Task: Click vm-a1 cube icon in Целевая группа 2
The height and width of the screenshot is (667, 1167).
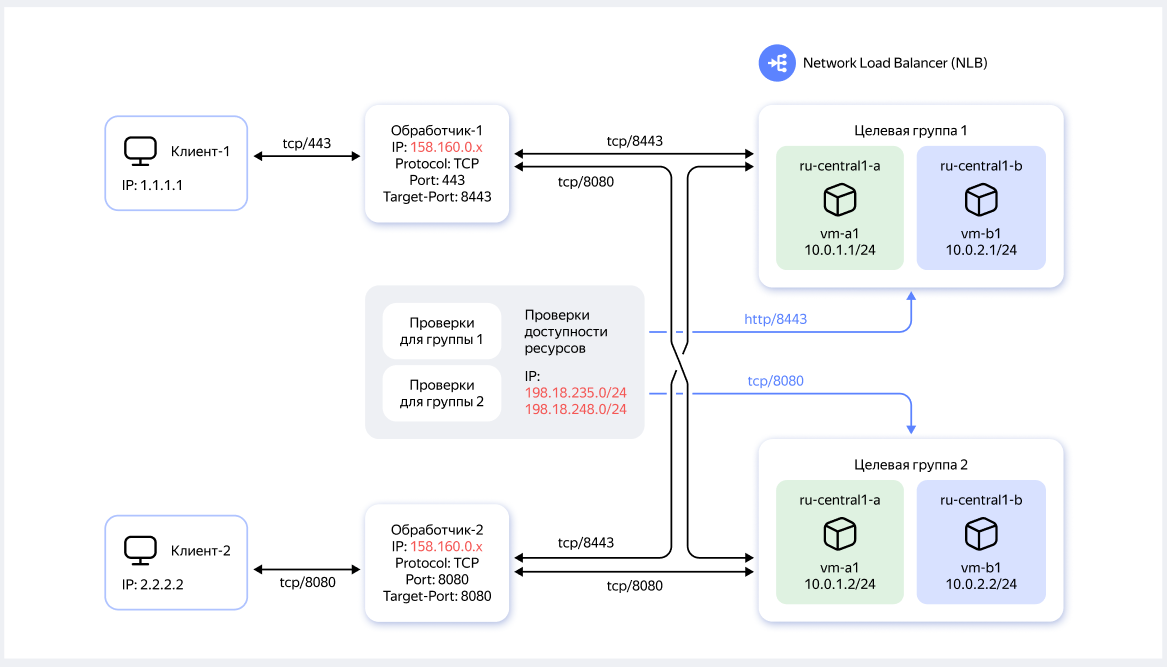Action: [840, 534]
